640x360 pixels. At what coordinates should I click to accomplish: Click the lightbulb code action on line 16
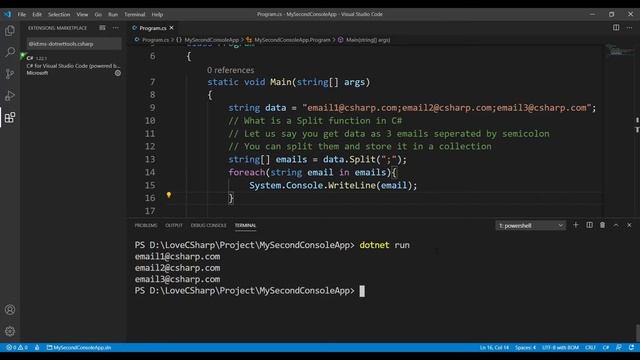[x=169, y=195]
